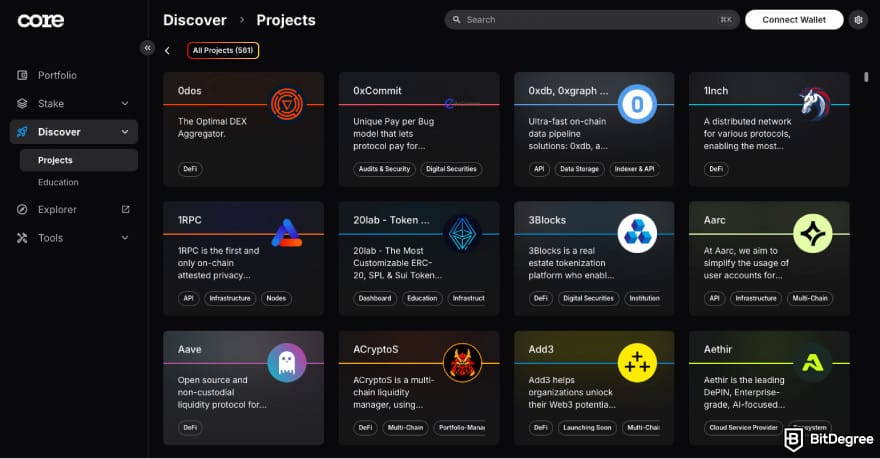Open the 3Blocks card description text

point(571,263)
